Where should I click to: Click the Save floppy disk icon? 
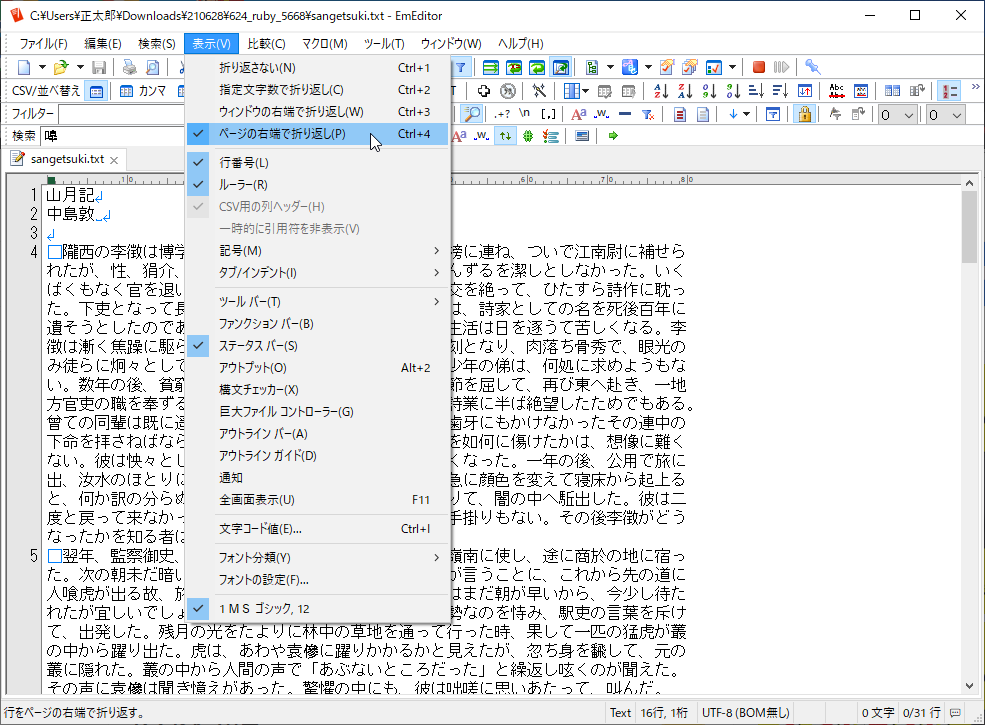pos(99,67)
